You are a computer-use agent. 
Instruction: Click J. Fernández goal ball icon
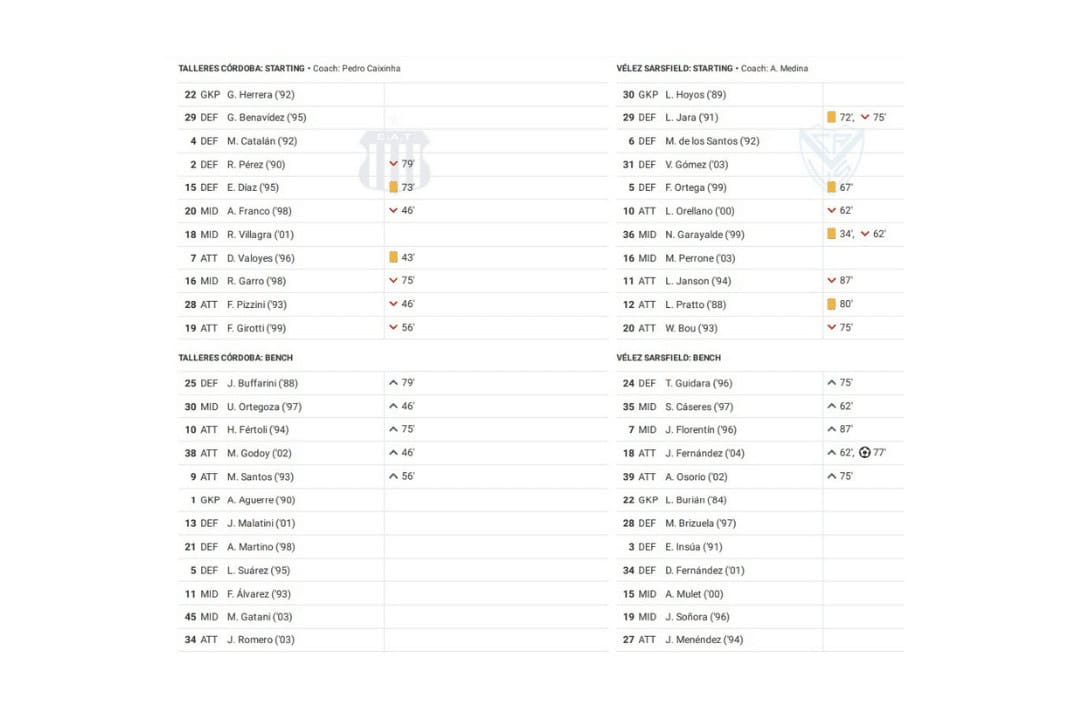coord(865,453)
